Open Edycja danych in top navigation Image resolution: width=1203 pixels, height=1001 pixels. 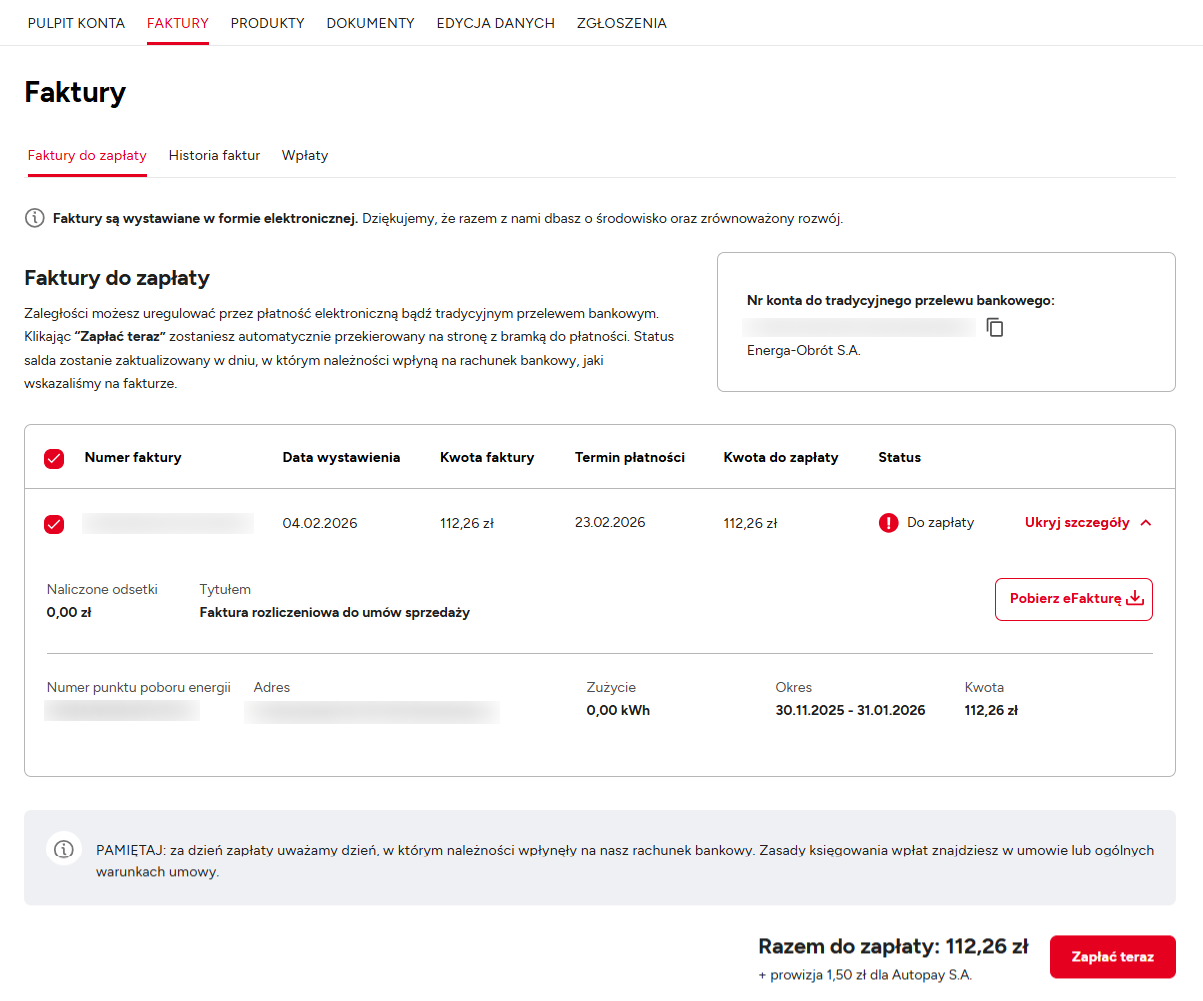click(495, 23)
